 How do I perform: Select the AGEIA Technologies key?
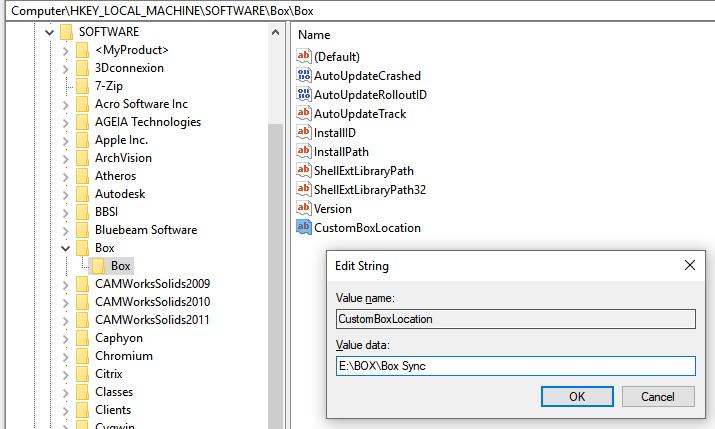pyautogui.click(x=148, y=122)
